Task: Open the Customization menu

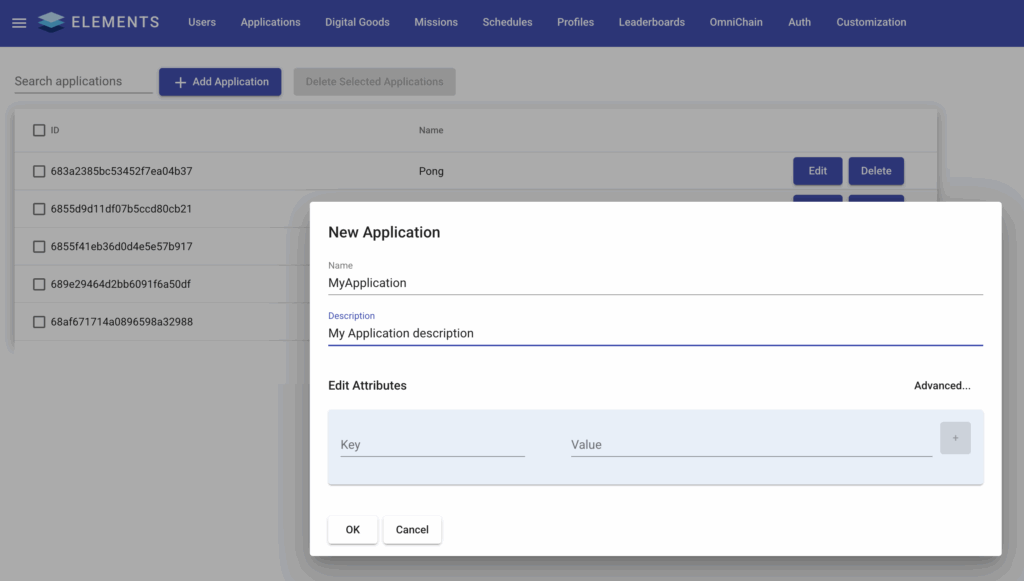Action: click(871, 22)
